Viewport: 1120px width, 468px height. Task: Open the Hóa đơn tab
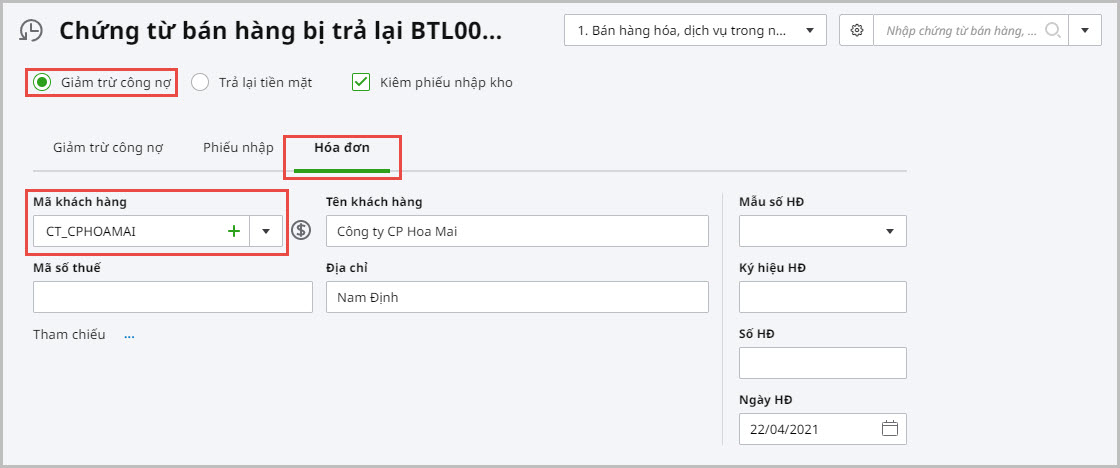[342, 148]
